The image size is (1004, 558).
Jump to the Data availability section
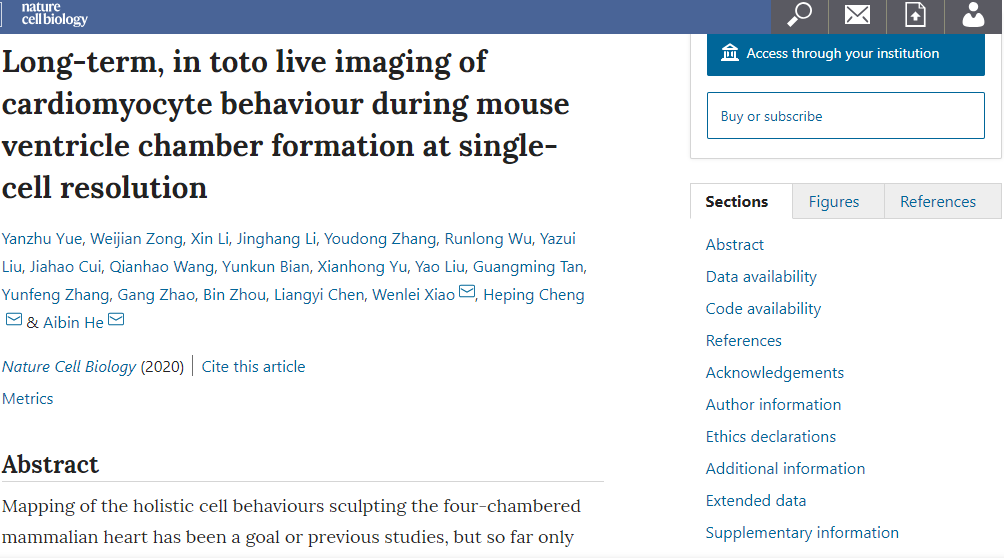click(761, 276)
